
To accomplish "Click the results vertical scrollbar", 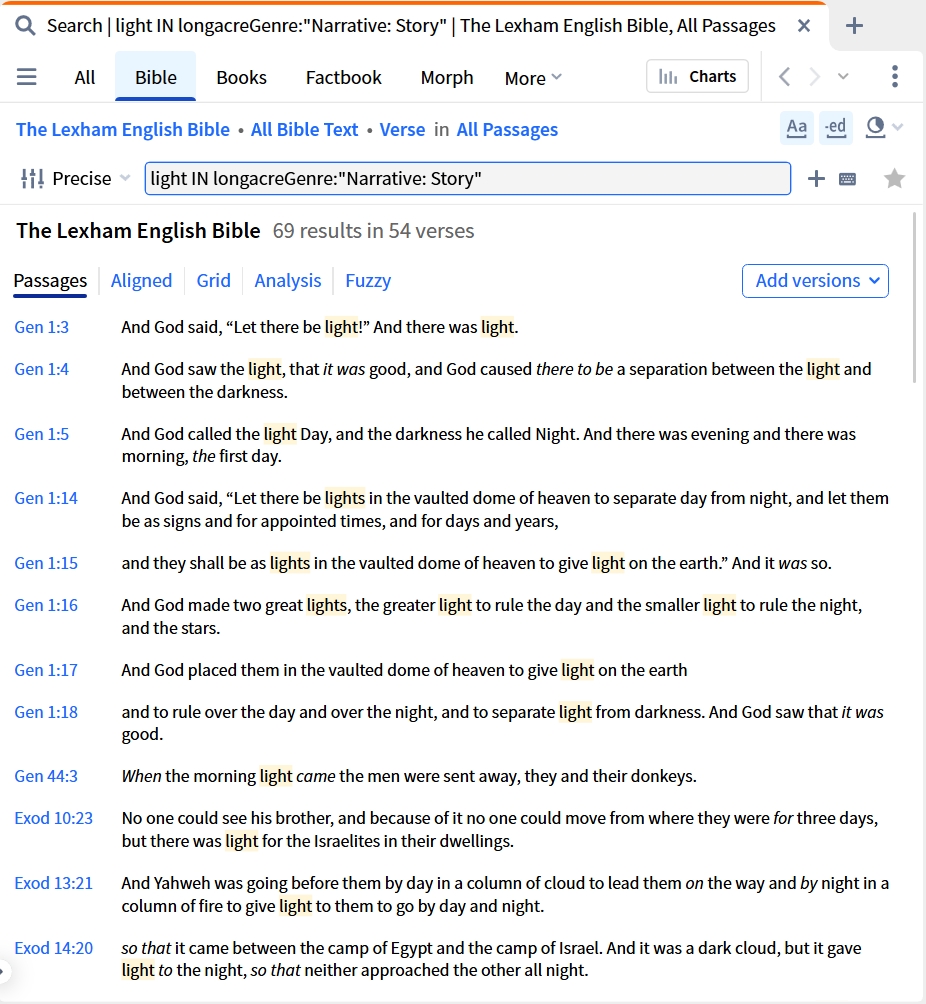I will 914,299.
